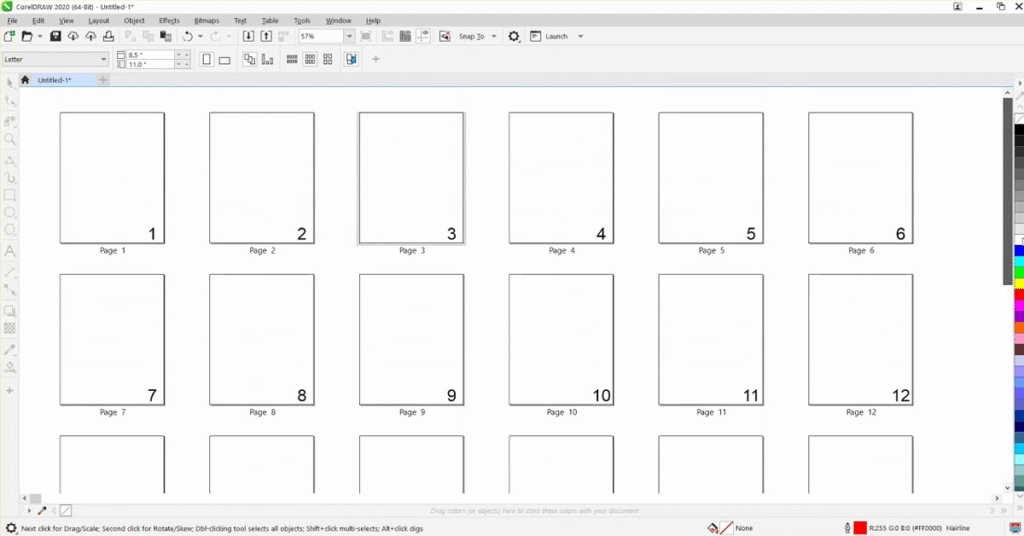Open the Object menu
This screenshot has height=536, width=1024.
pos(134,21)
